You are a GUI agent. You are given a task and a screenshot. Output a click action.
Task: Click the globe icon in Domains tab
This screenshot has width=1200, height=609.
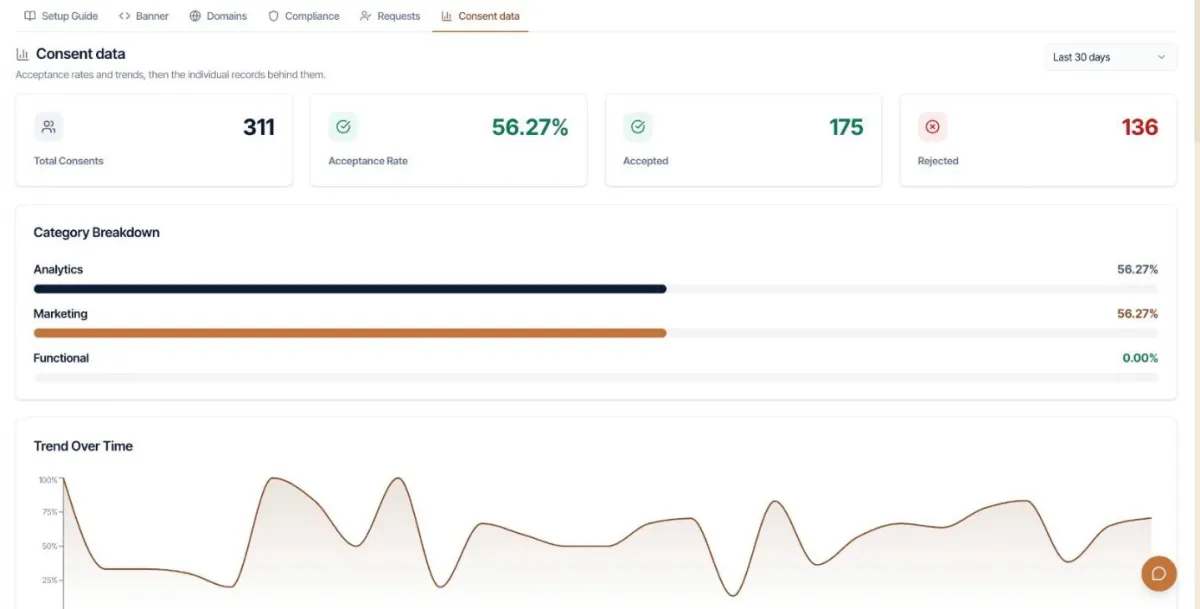point(195,16)
